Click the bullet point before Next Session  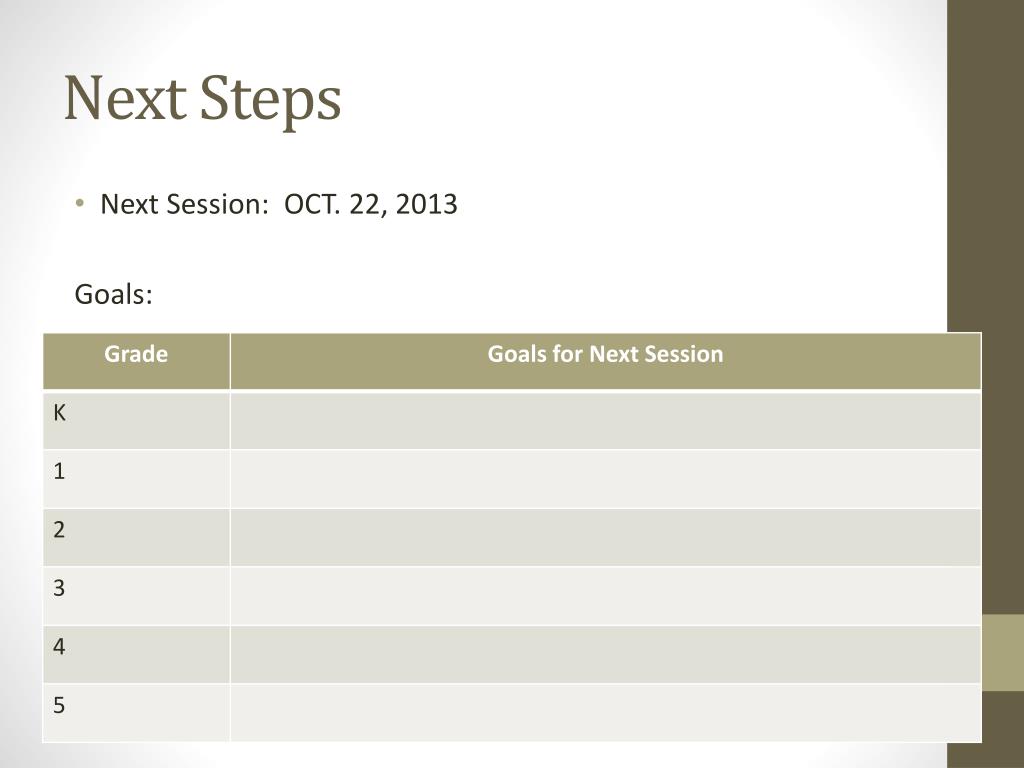tap(80, 203)
